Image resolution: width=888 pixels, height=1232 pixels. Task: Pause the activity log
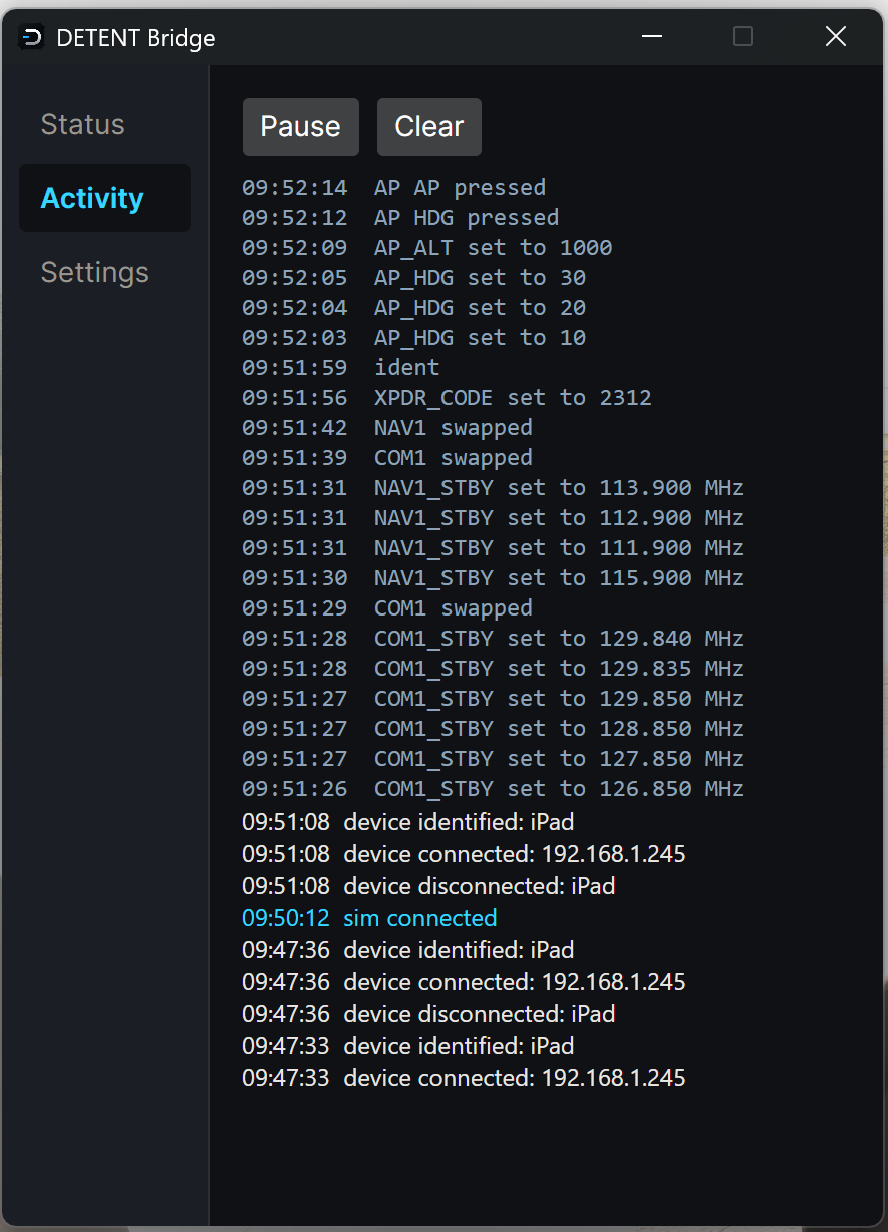(300, 126)
